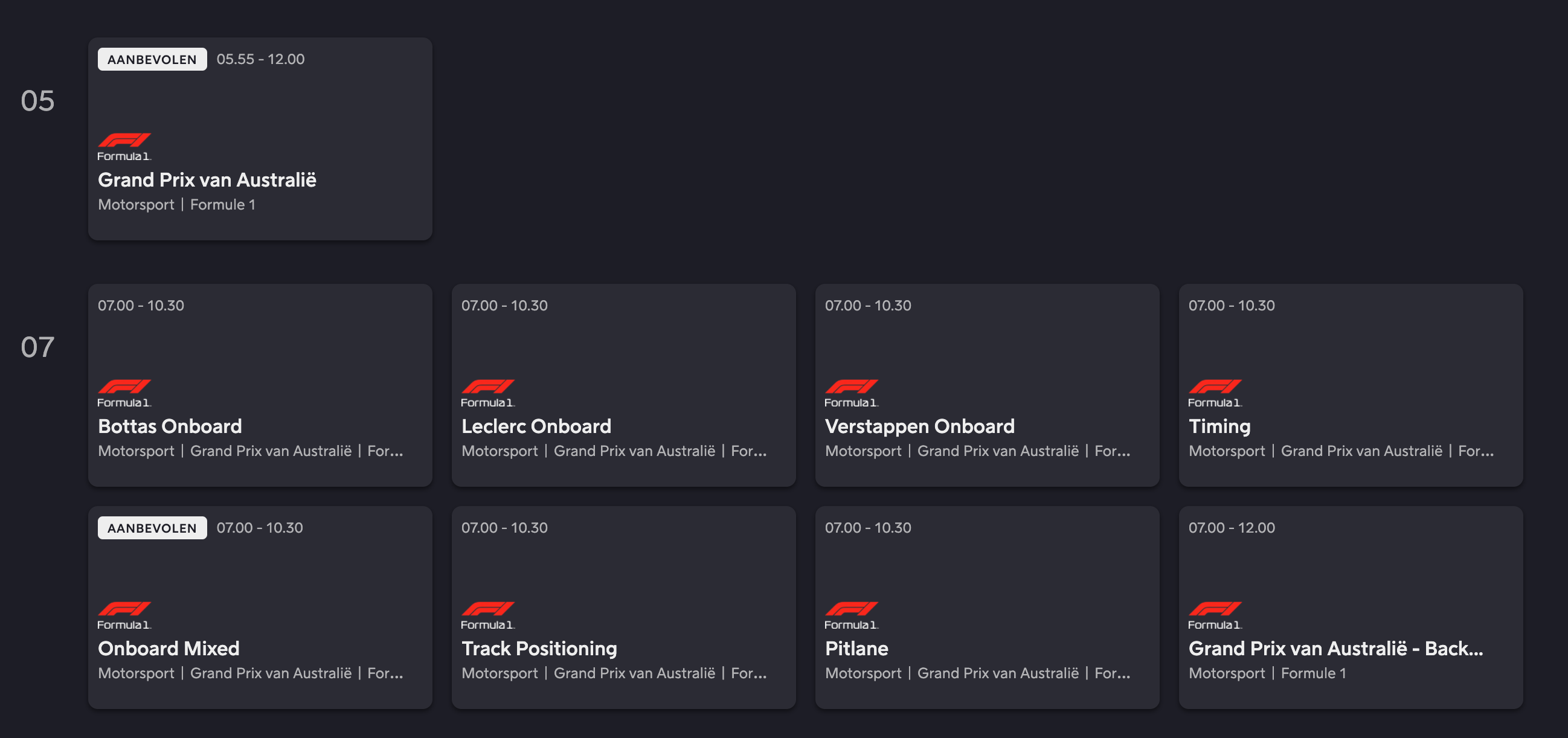Click category subtitle under Verstappen Onboard
Image resolution: width=1568 pixels, height=738 pixels.
click(977, 452)
